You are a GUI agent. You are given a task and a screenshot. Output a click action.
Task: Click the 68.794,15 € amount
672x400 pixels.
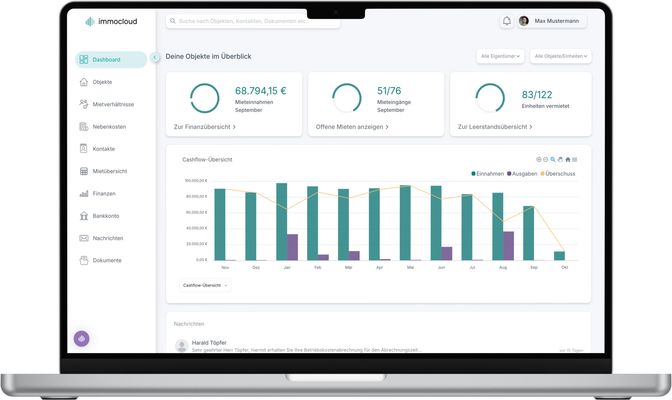click(261, 91)
